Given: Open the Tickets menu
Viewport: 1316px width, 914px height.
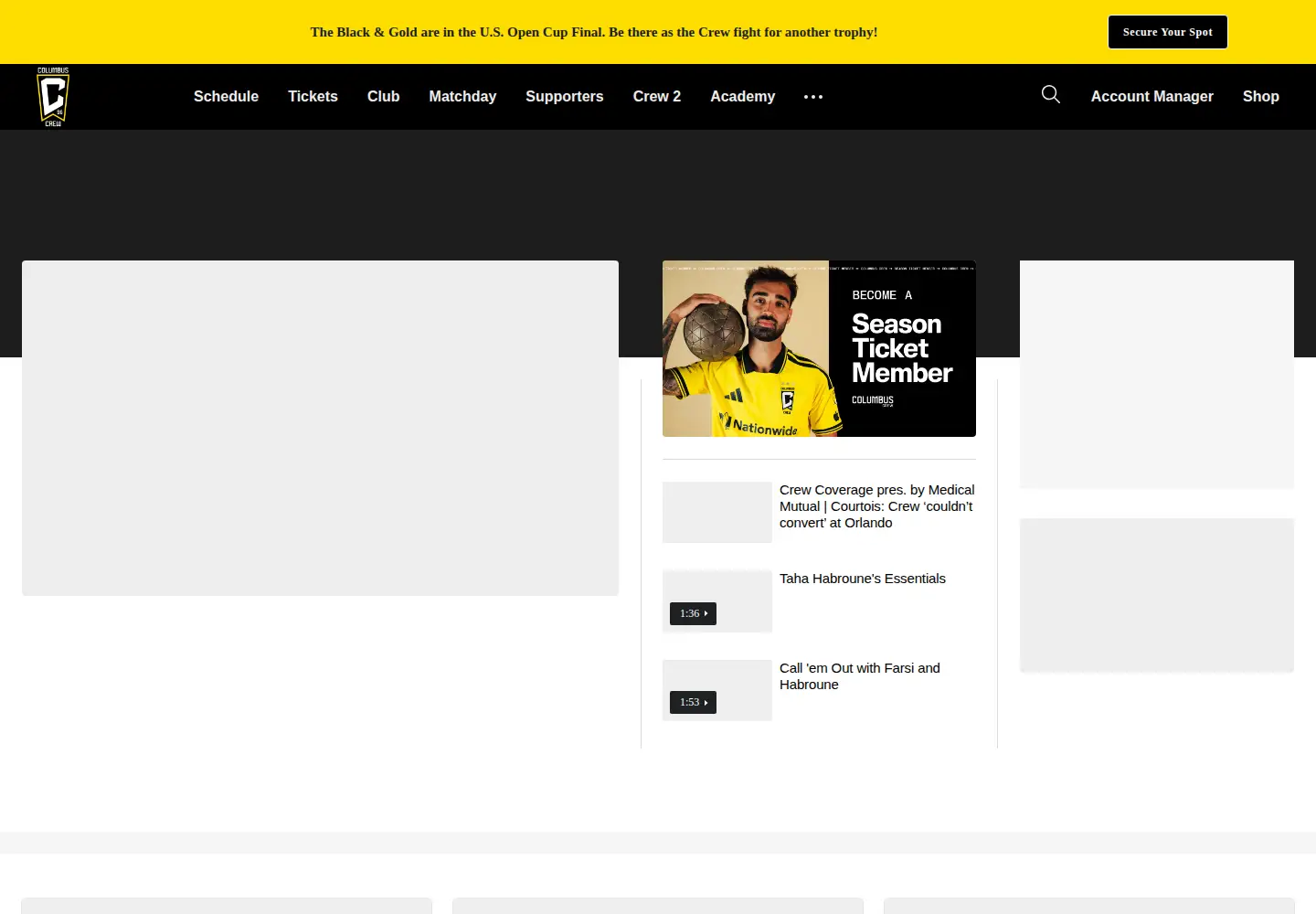Looking at the screenshot, I should point(313,96).
